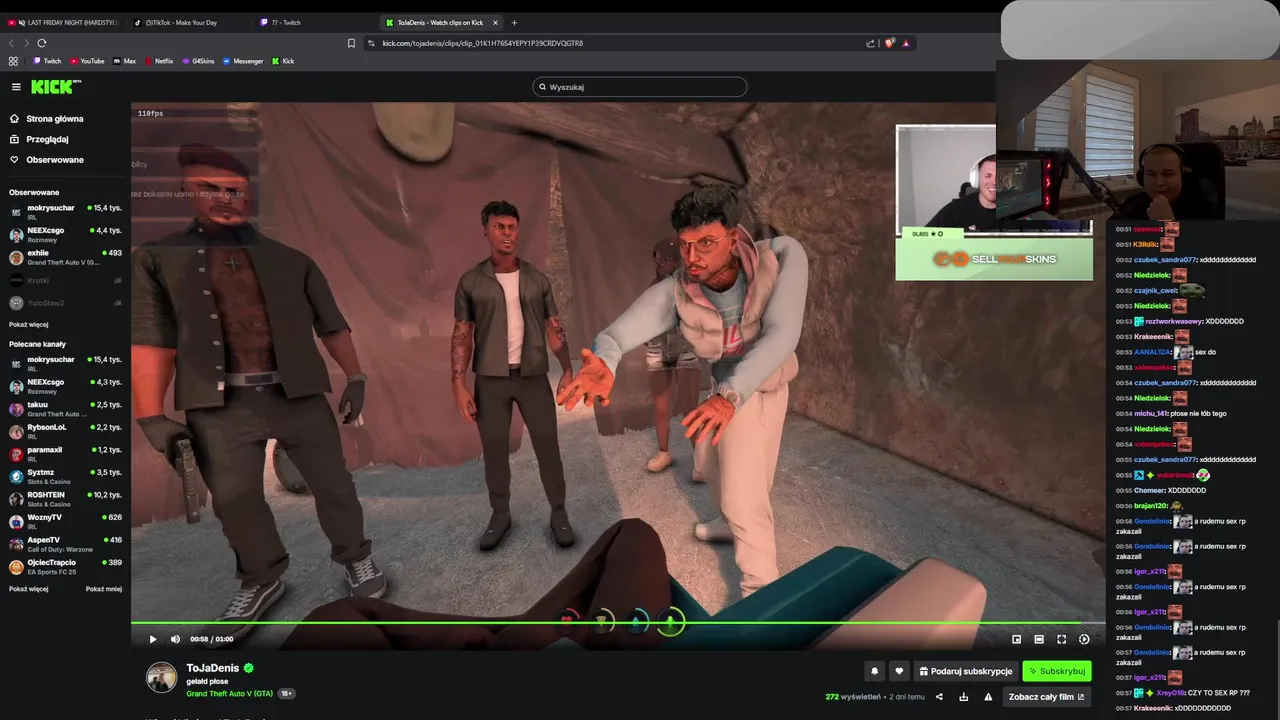Mute the clip volume

(x=175, y=639)
